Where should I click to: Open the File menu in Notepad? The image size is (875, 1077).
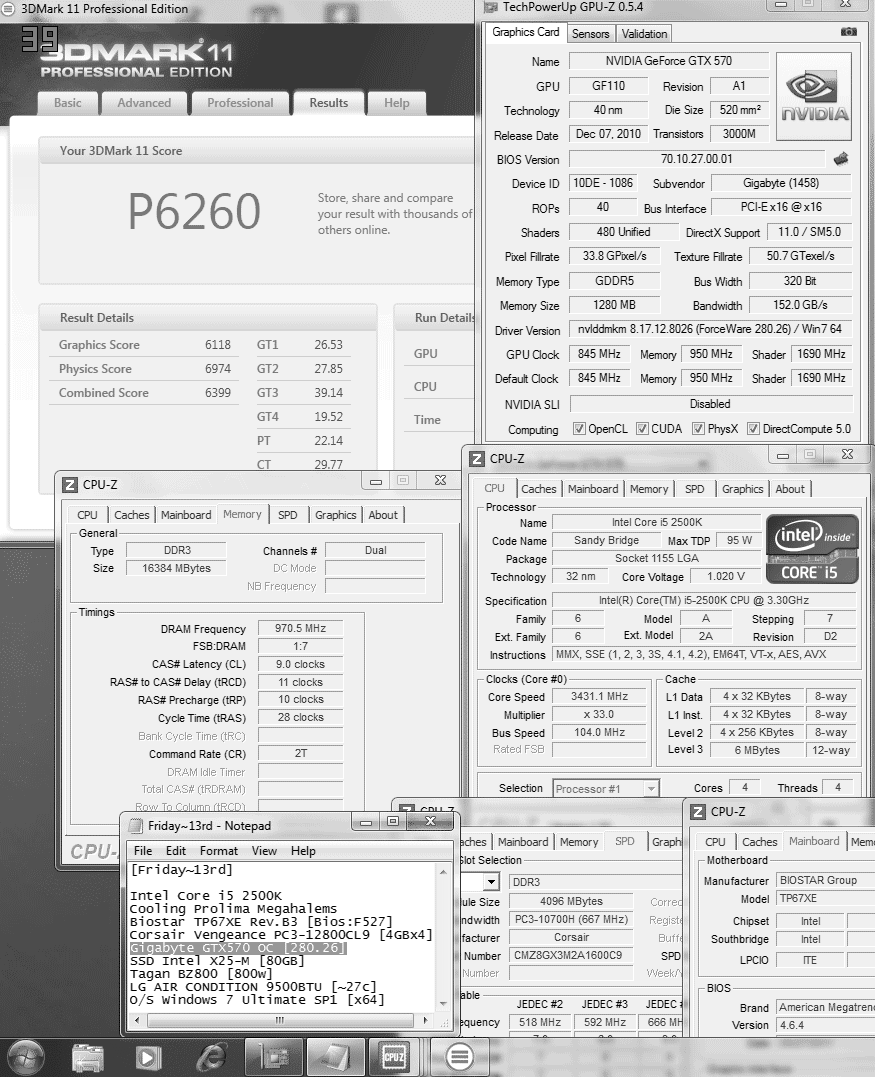143,851
